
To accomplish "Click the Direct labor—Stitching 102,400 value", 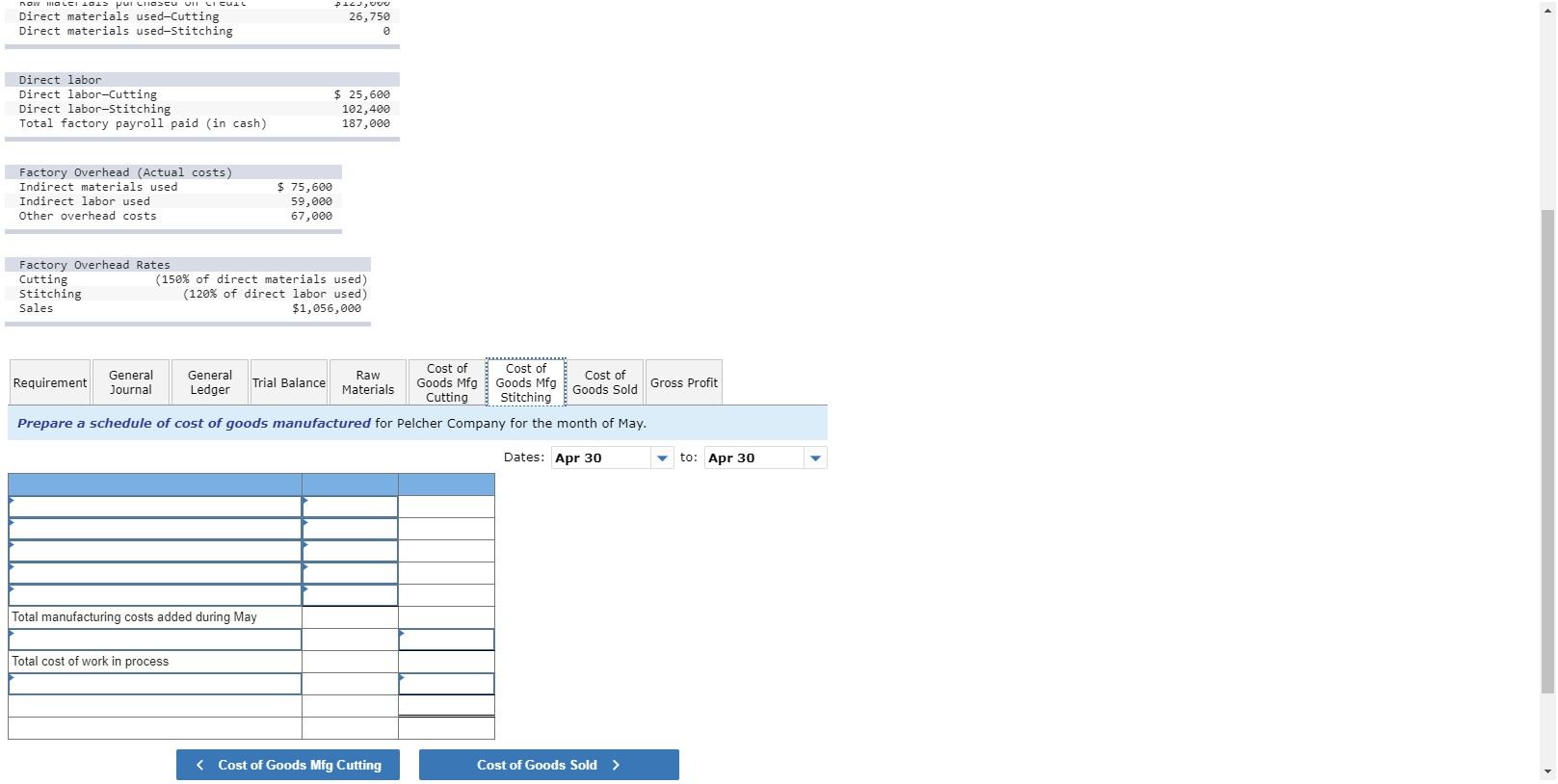I will [x=366, y=109].
